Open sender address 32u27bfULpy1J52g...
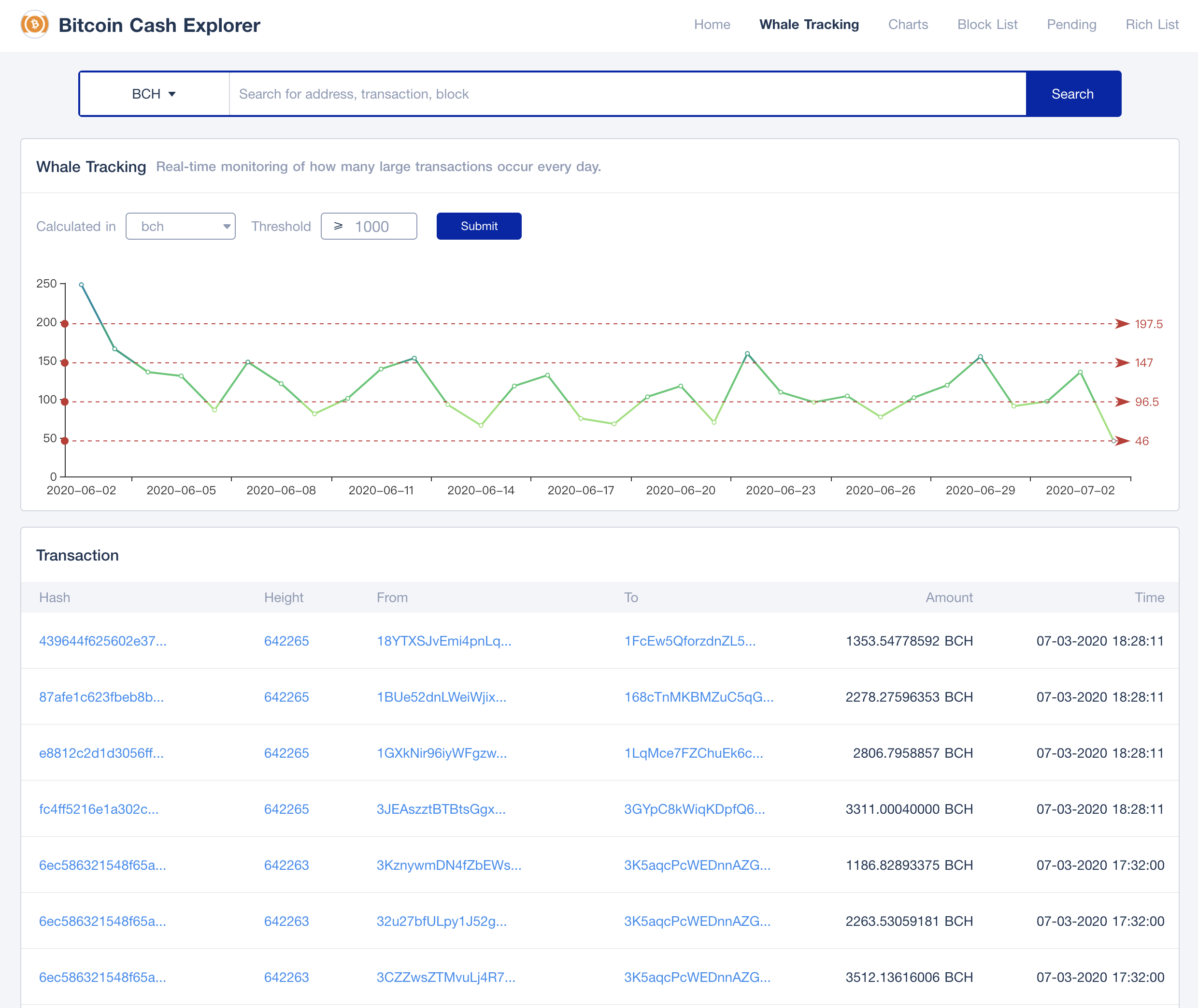Image resolution: width=1198 pixels, height=1008 pixels. click(x=442, y=921)
